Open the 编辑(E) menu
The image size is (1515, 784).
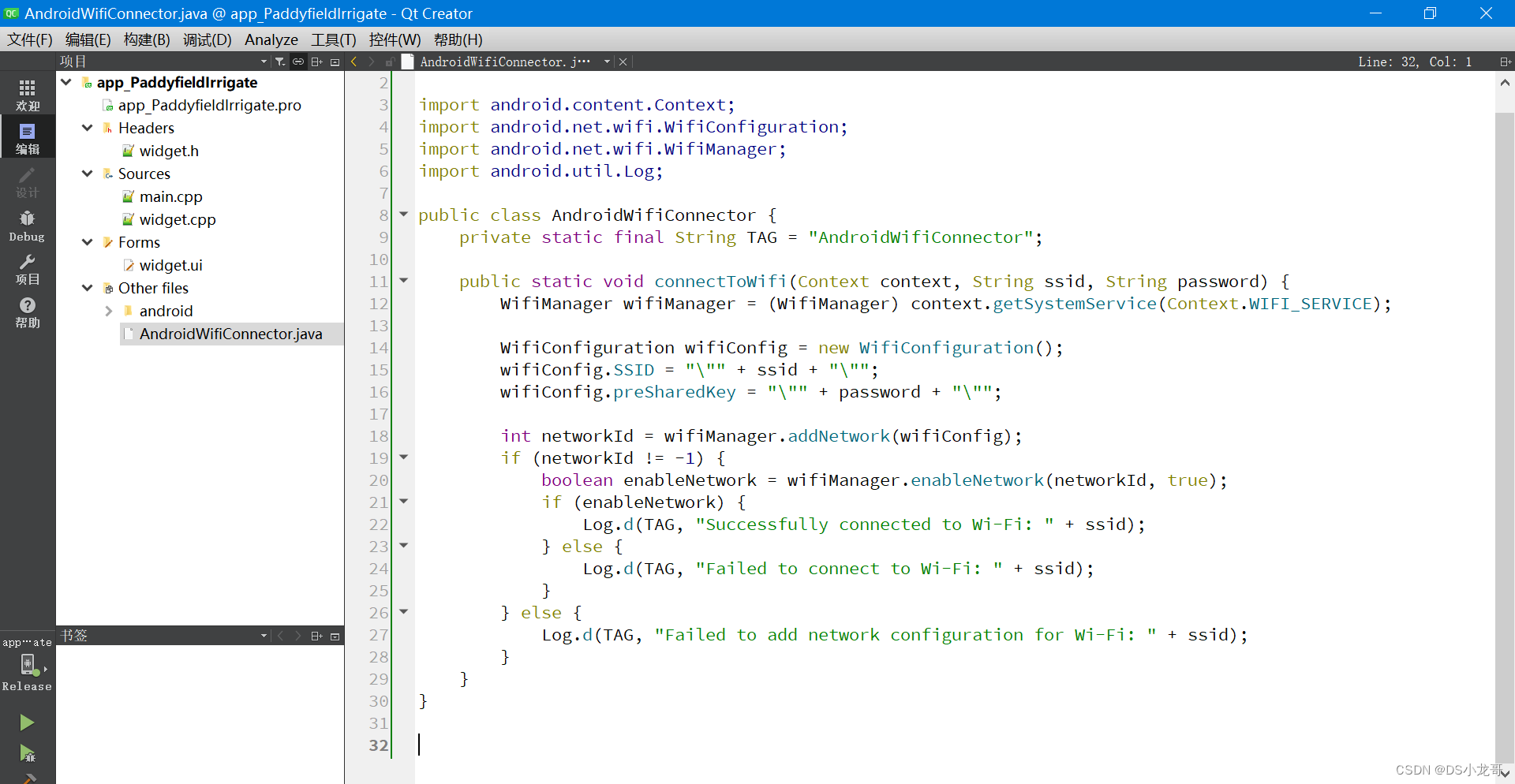[88, 39]
